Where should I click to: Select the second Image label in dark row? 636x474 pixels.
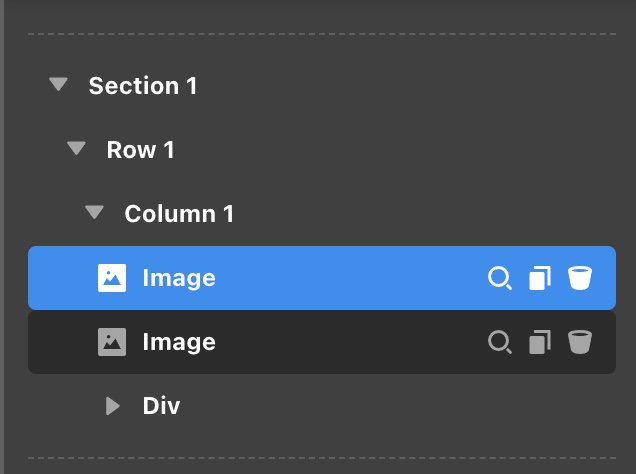[x=179, y=342]
